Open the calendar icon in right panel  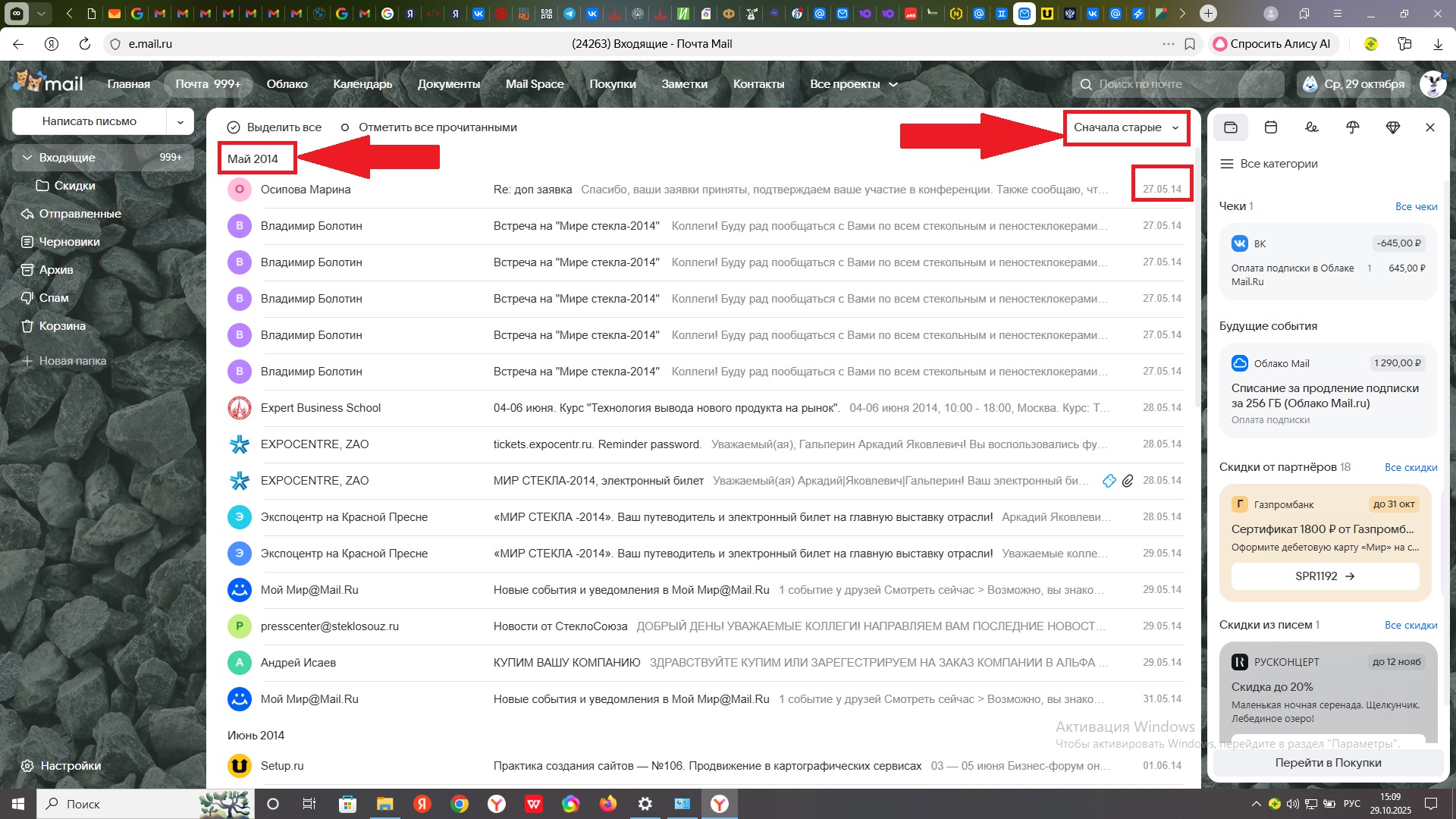coord(1271,127)
